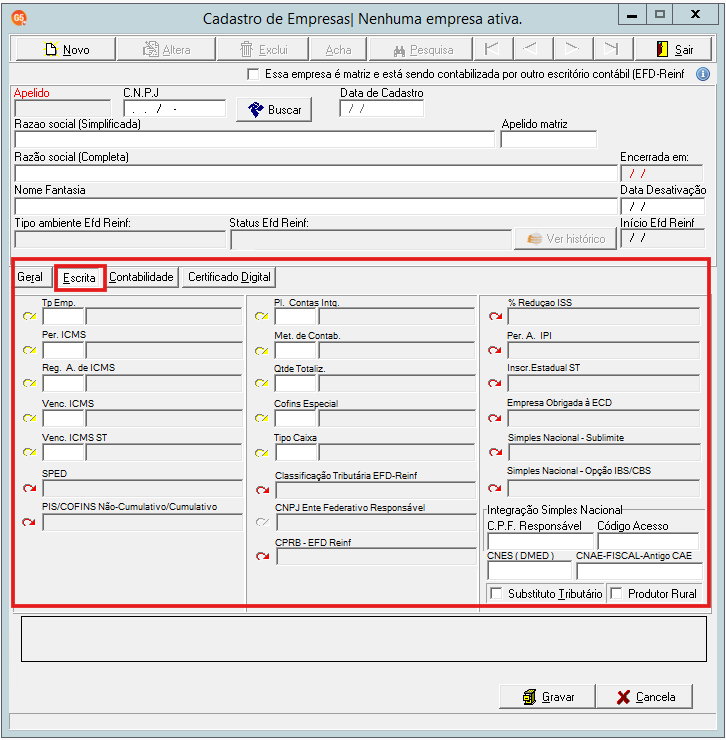Click the Acha toolbar button
The height and width of the screenshot is (740, 726).
pyautogui.click(x=338, y=49)
